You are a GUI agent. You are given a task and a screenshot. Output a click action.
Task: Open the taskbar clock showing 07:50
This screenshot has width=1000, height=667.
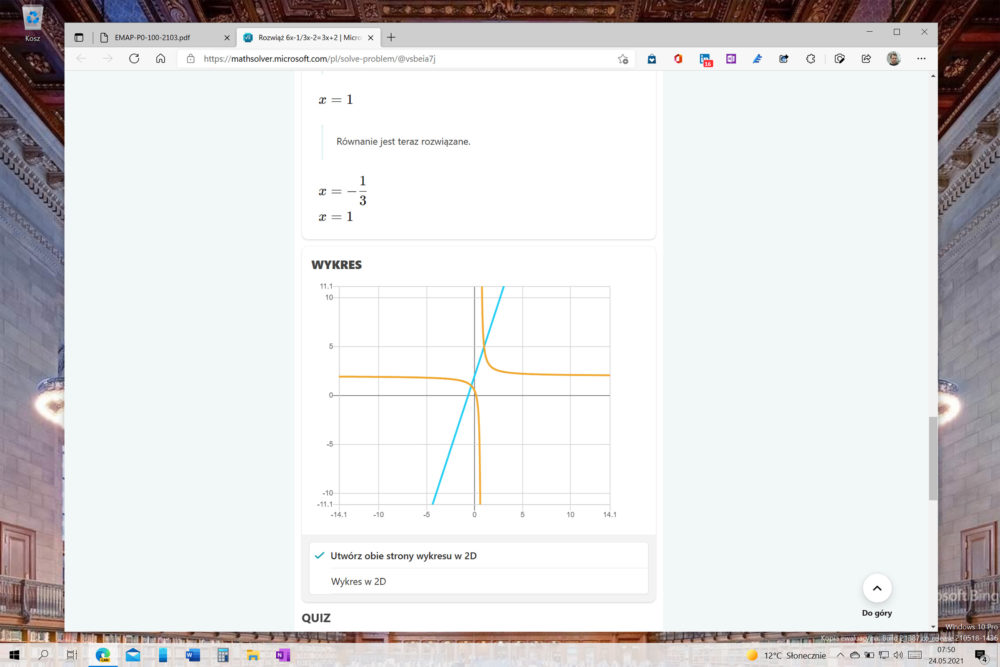tap(946, 655)
